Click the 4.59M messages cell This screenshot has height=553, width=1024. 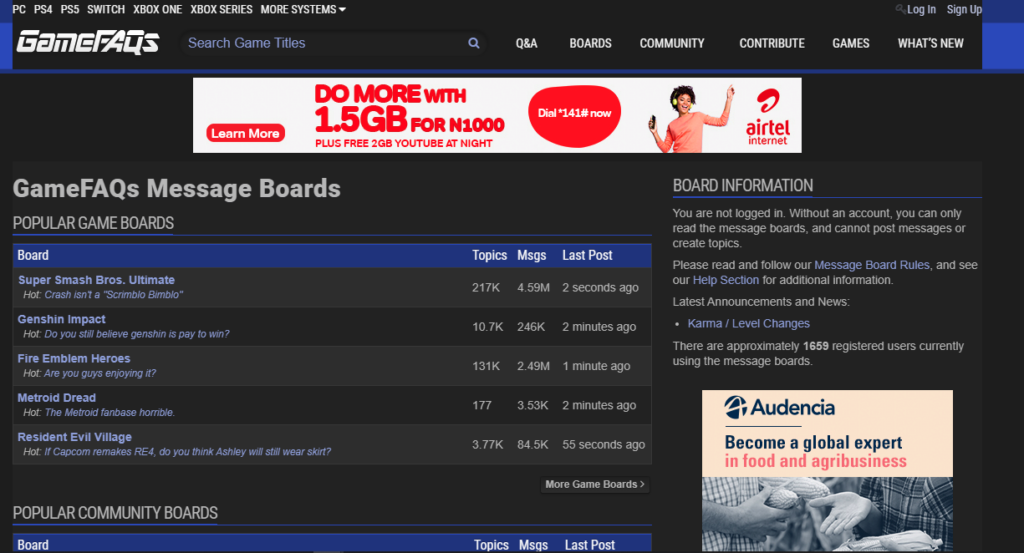(534, 288)
